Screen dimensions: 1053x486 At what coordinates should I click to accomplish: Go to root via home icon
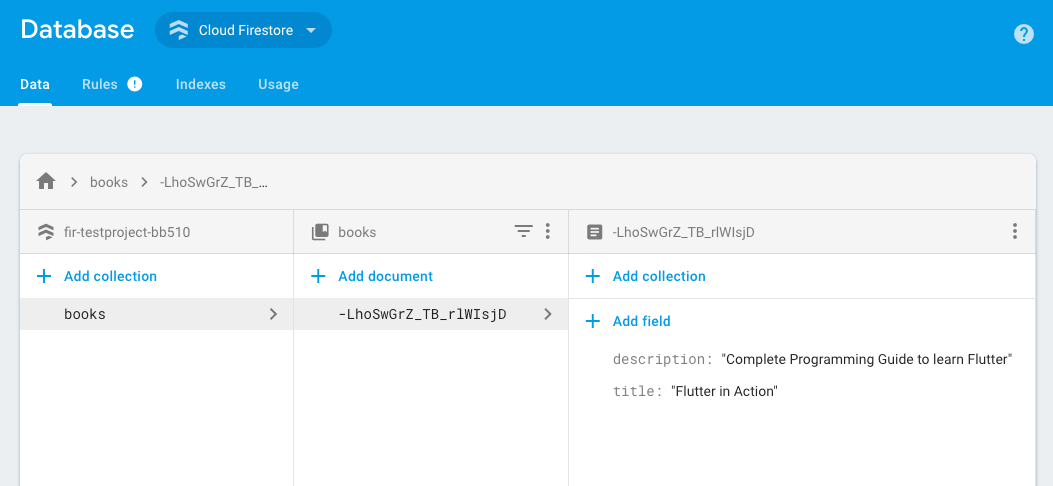coord(46,181)
